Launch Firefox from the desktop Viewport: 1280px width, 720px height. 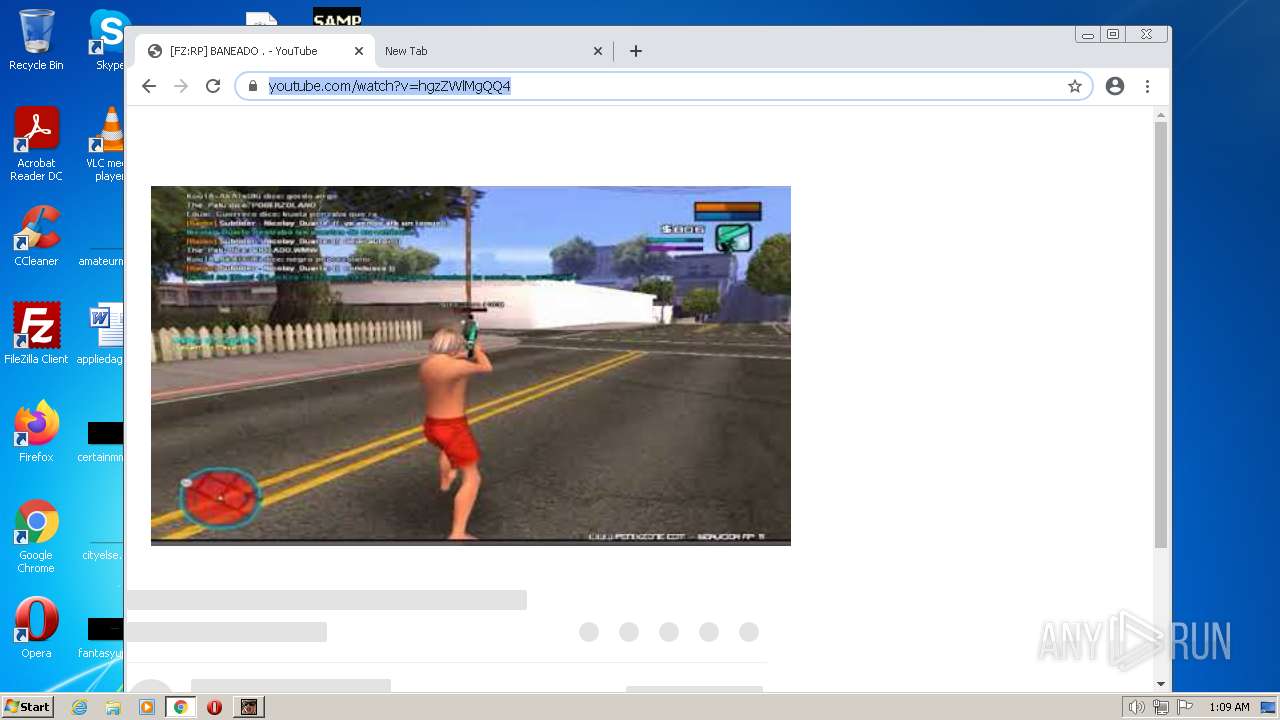[x=36, y=431]
